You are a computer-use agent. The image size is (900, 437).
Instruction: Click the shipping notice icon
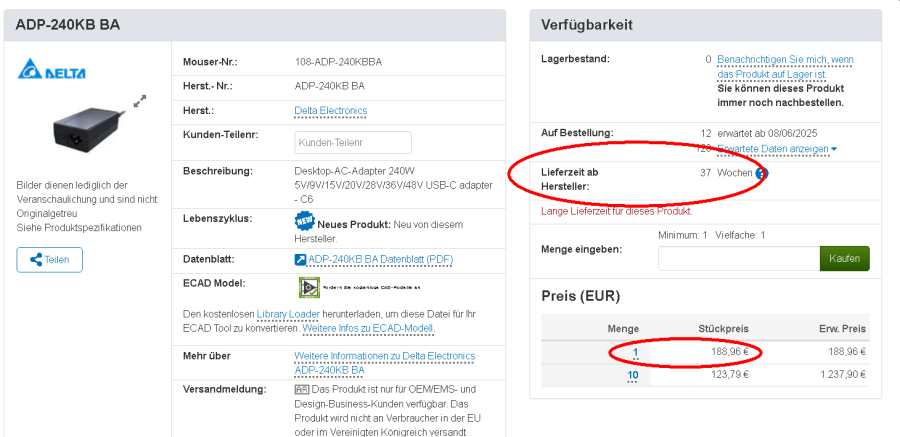click(x=301, y=388)
